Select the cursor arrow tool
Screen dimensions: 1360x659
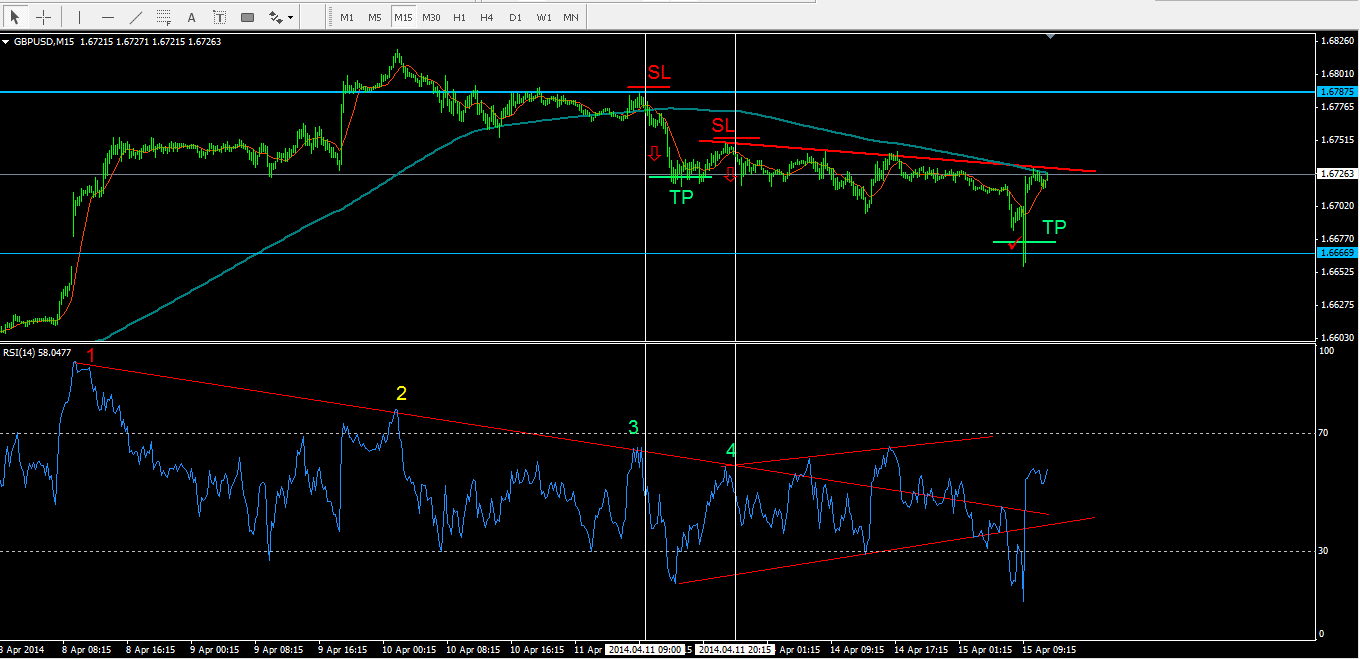tap(17, 17)
